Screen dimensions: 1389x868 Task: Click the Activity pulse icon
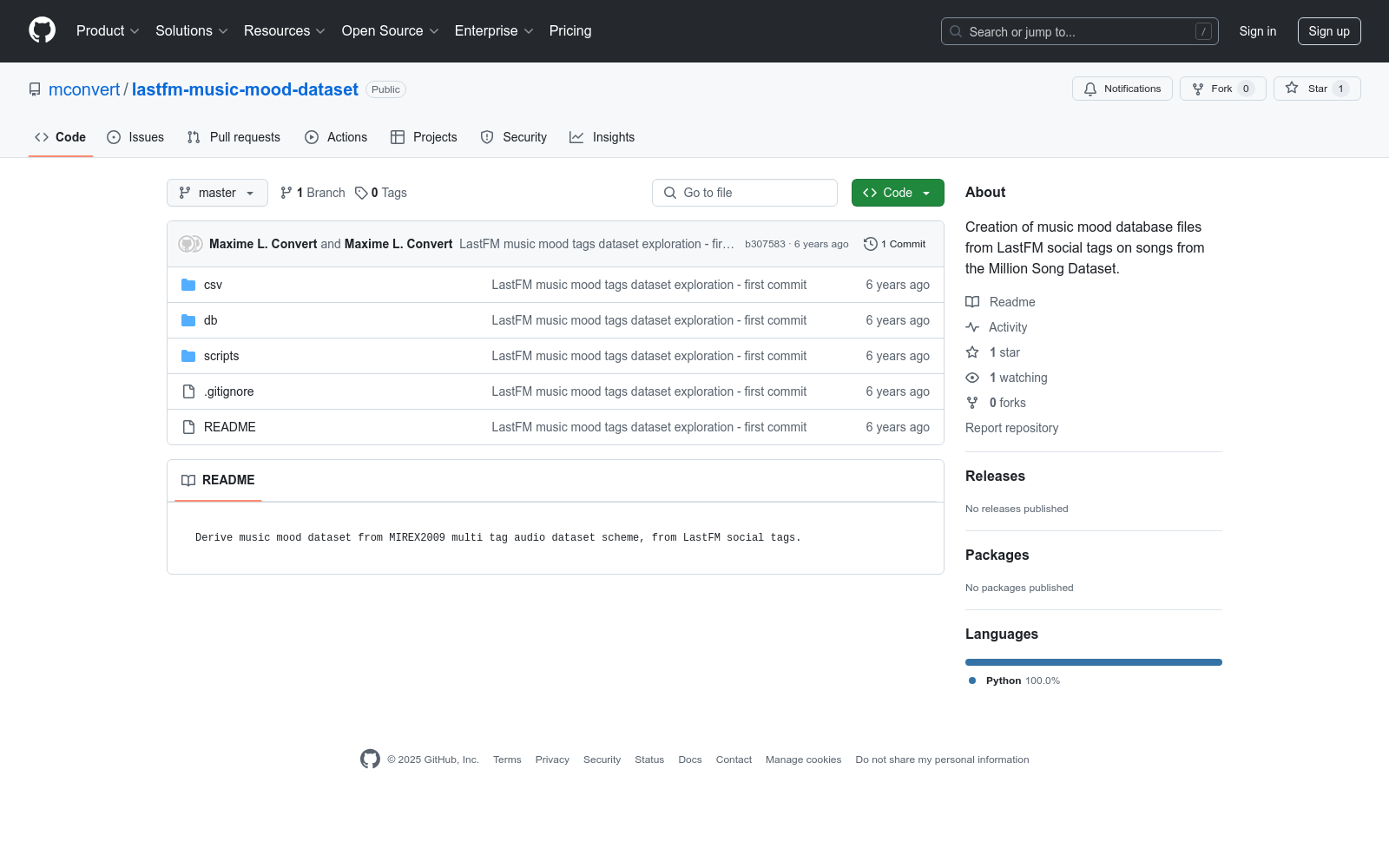(x=972, y=327)
